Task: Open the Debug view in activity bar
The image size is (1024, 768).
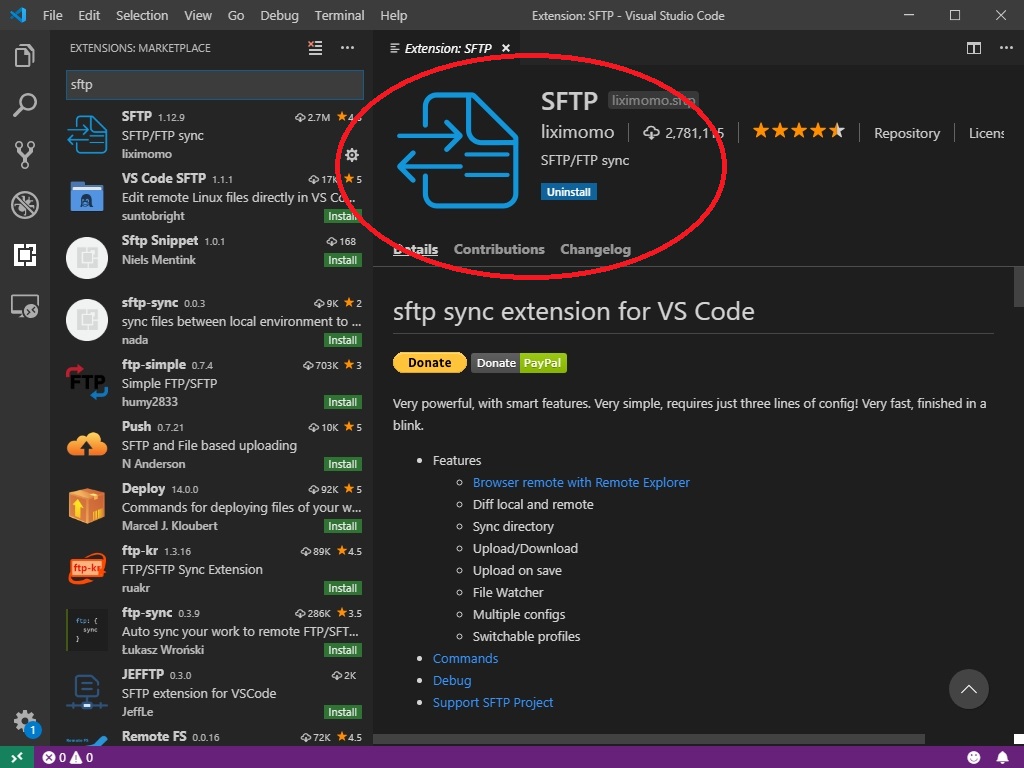Action: pyautogui.click(x=25, y=205)
